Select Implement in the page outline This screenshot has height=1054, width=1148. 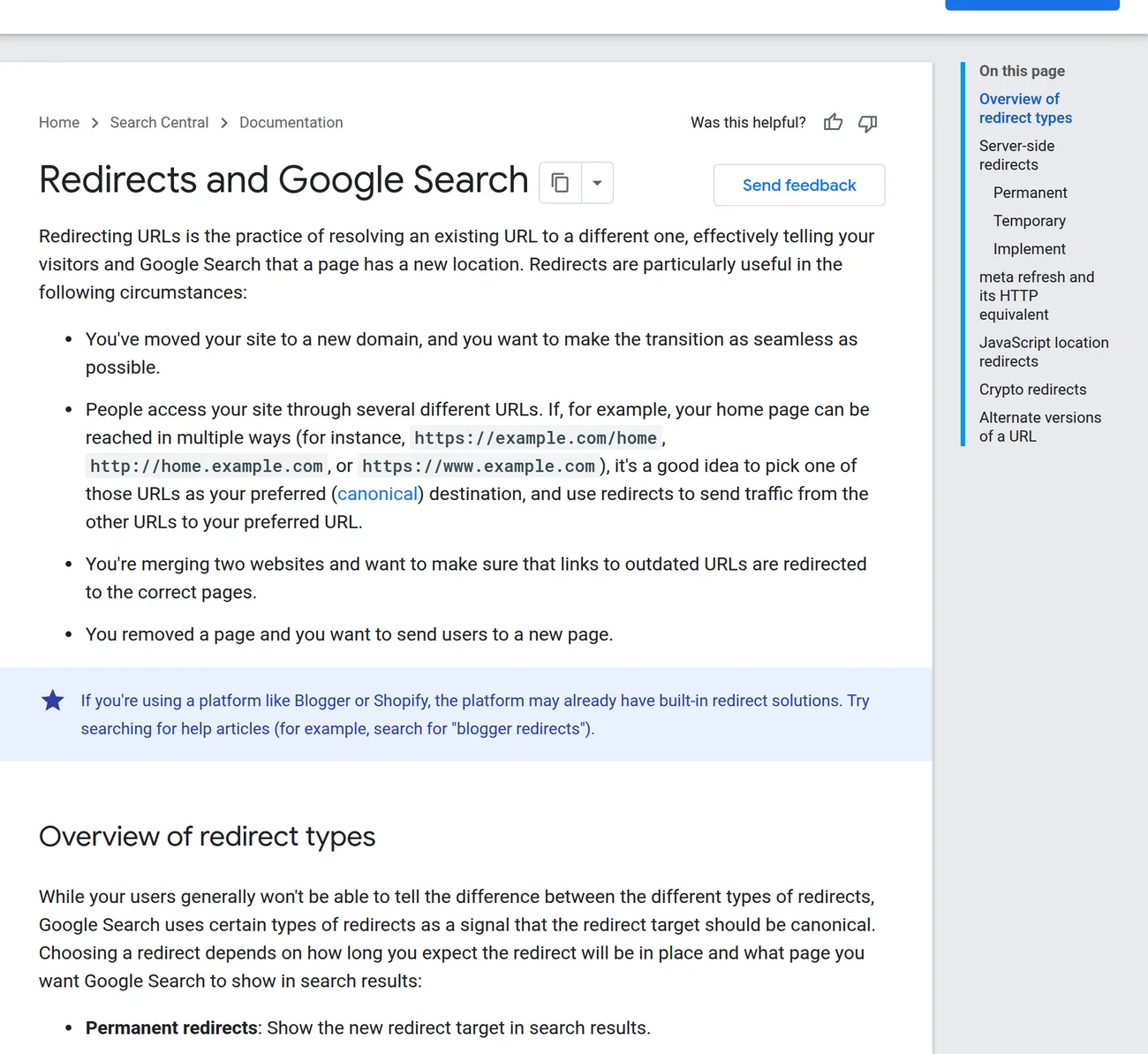1029,249
